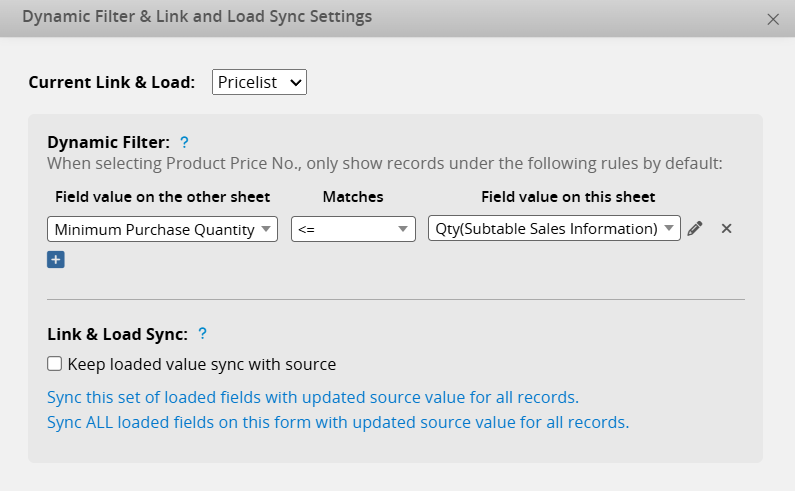Image resolution: width=795 pixels, height=491 pixels.
Task: Enable Keep loaded value sync with source checkbox
Action: 55,364
